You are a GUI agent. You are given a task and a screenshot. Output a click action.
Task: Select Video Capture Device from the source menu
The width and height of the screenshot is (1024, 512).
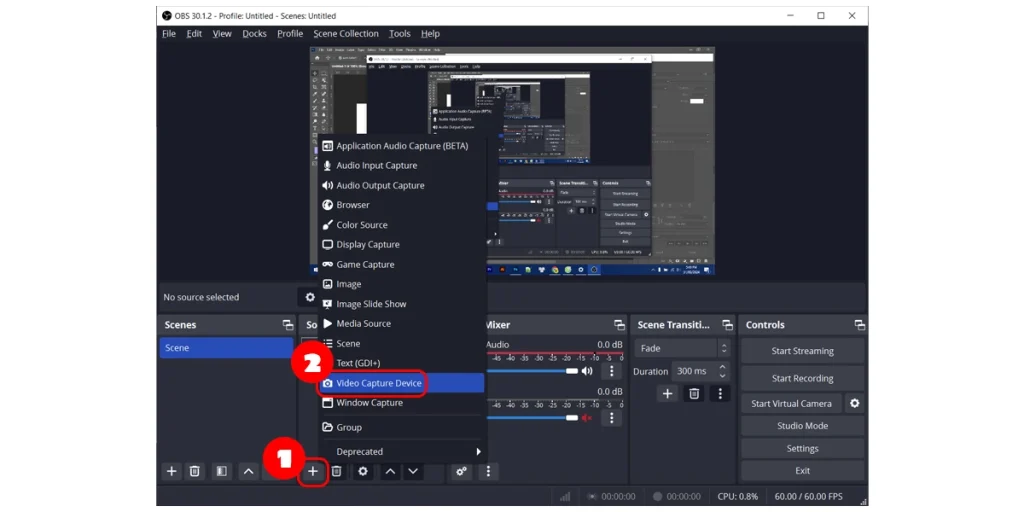(402, 383)
